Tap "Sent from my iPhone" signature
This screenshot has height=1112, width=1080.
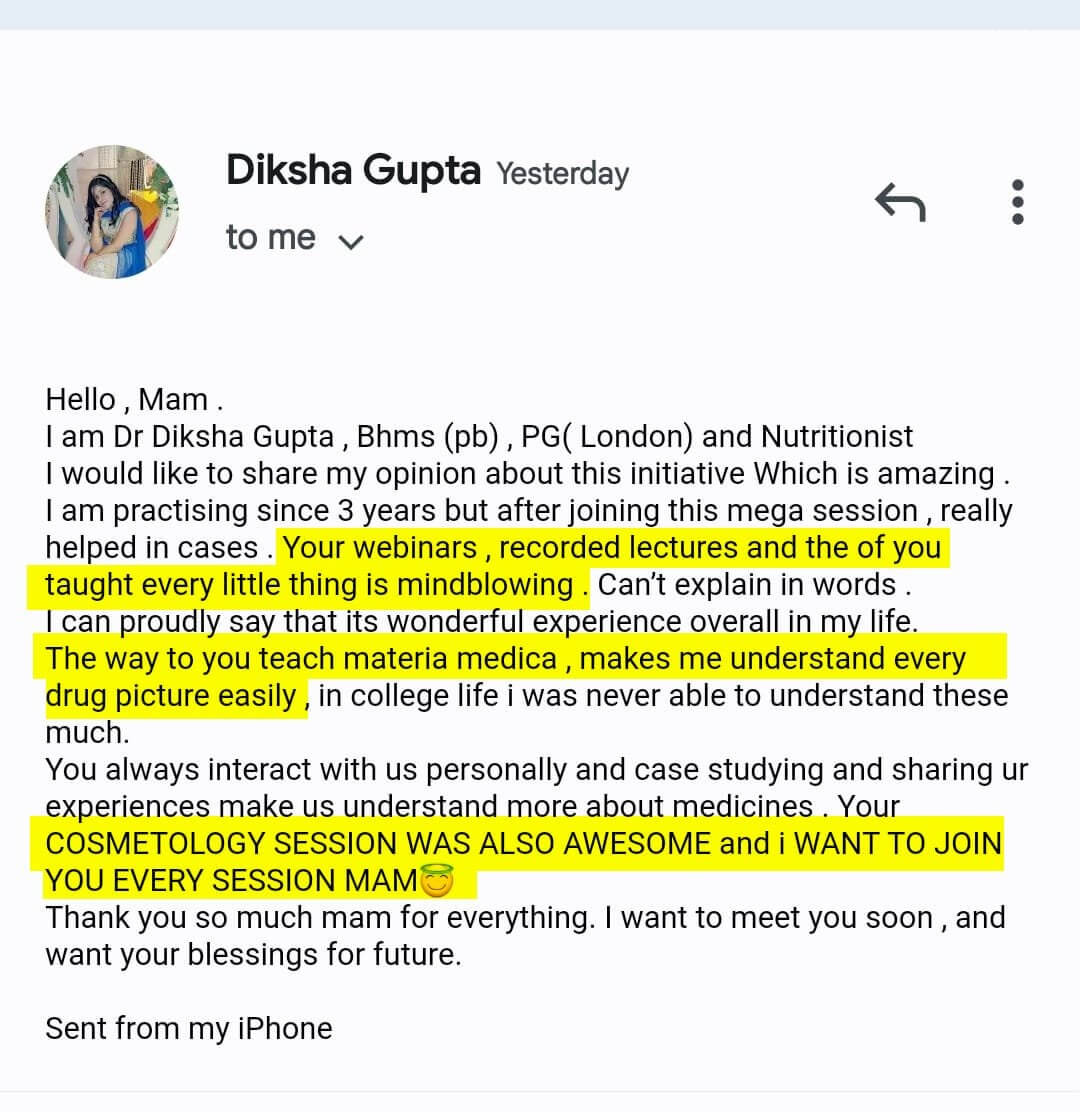coord(189,1029)
